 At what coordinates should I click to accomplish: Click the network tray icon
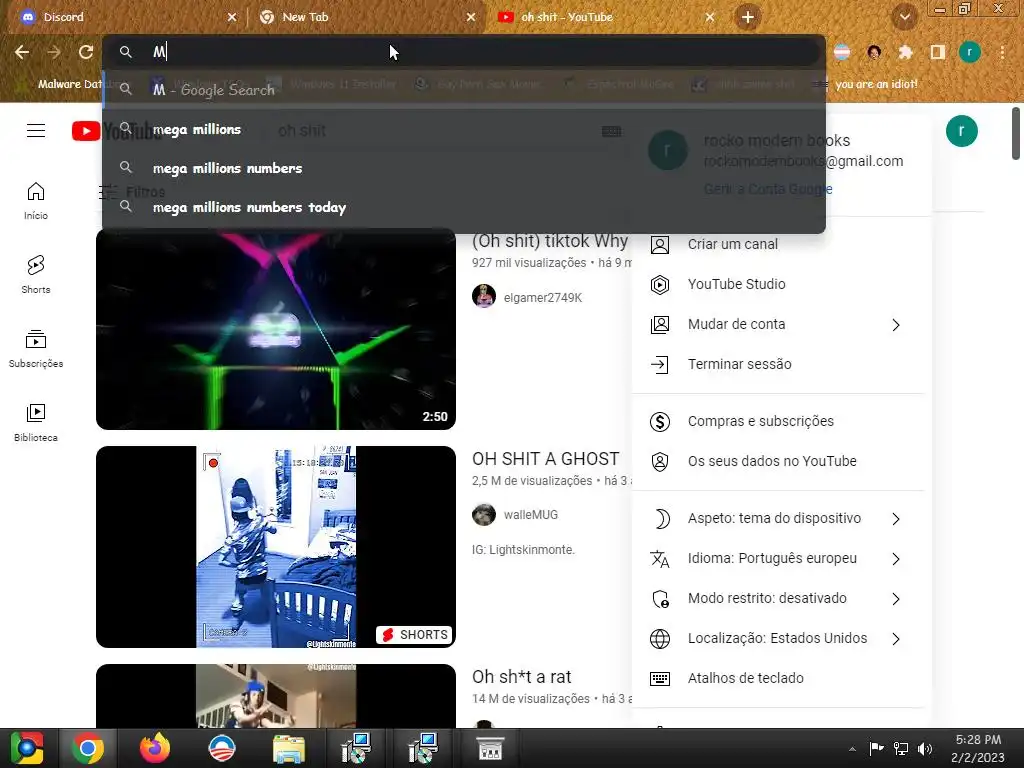[x=901, y=748]
